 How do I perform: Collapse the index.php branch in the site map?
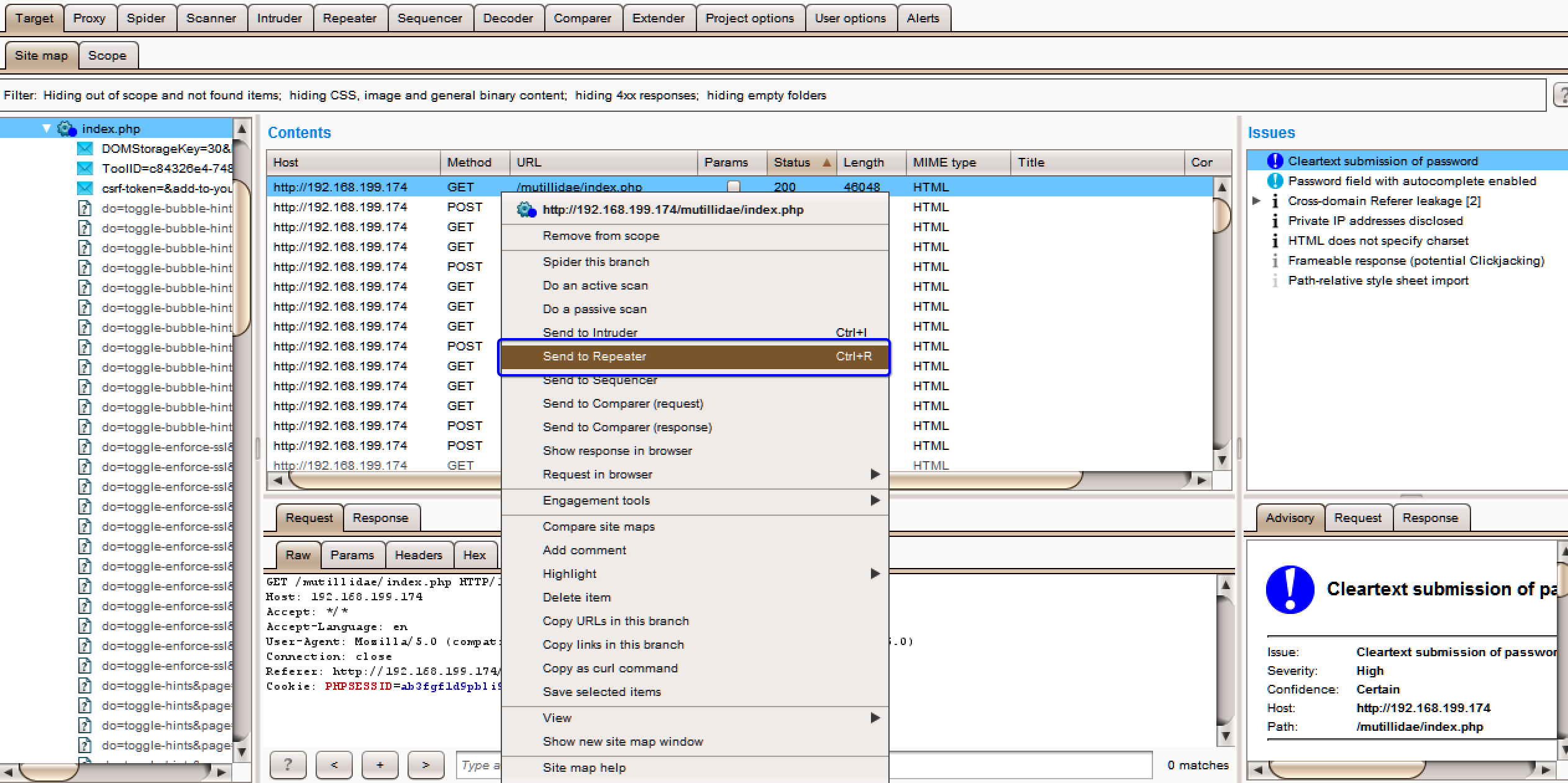[x=45, y=128]
